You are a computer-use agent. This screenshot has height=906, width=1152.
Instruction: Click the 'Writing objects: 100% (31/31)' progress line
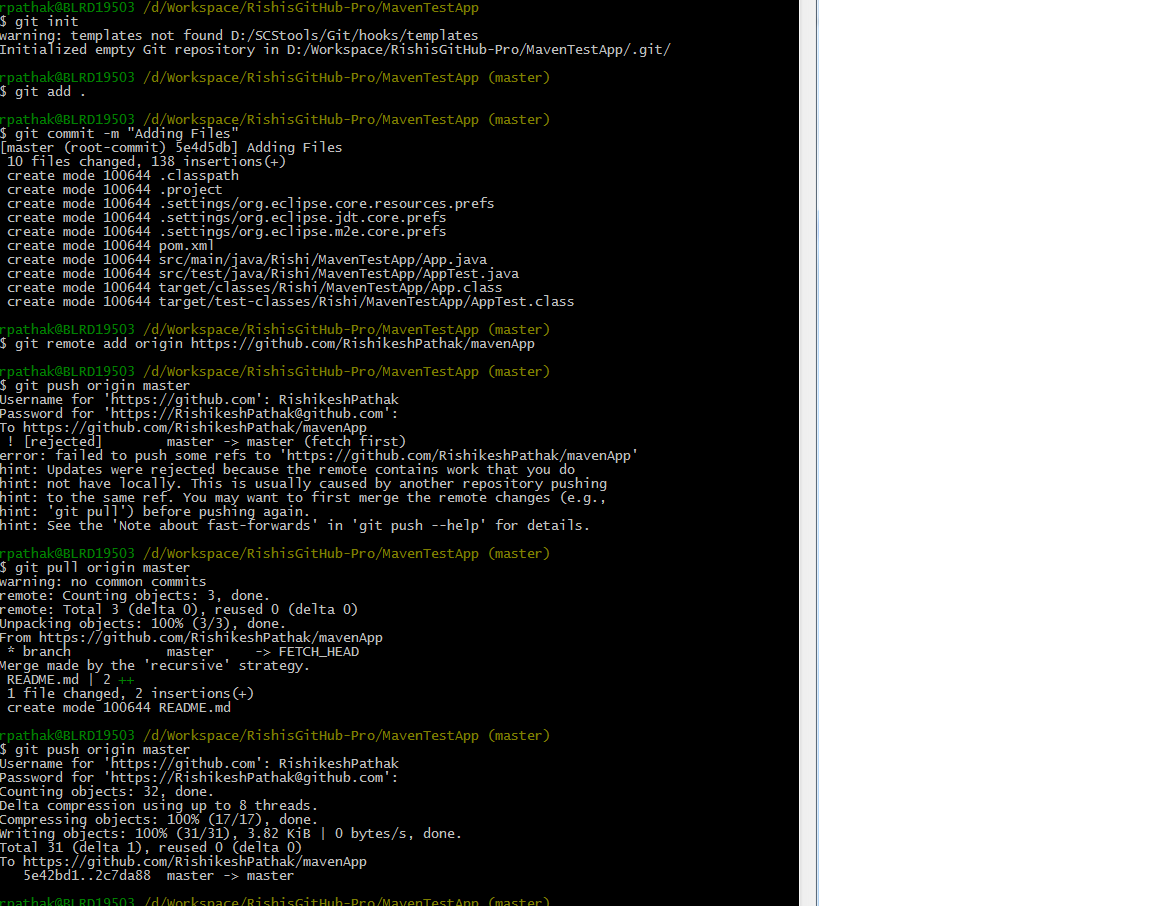[231, 833]
